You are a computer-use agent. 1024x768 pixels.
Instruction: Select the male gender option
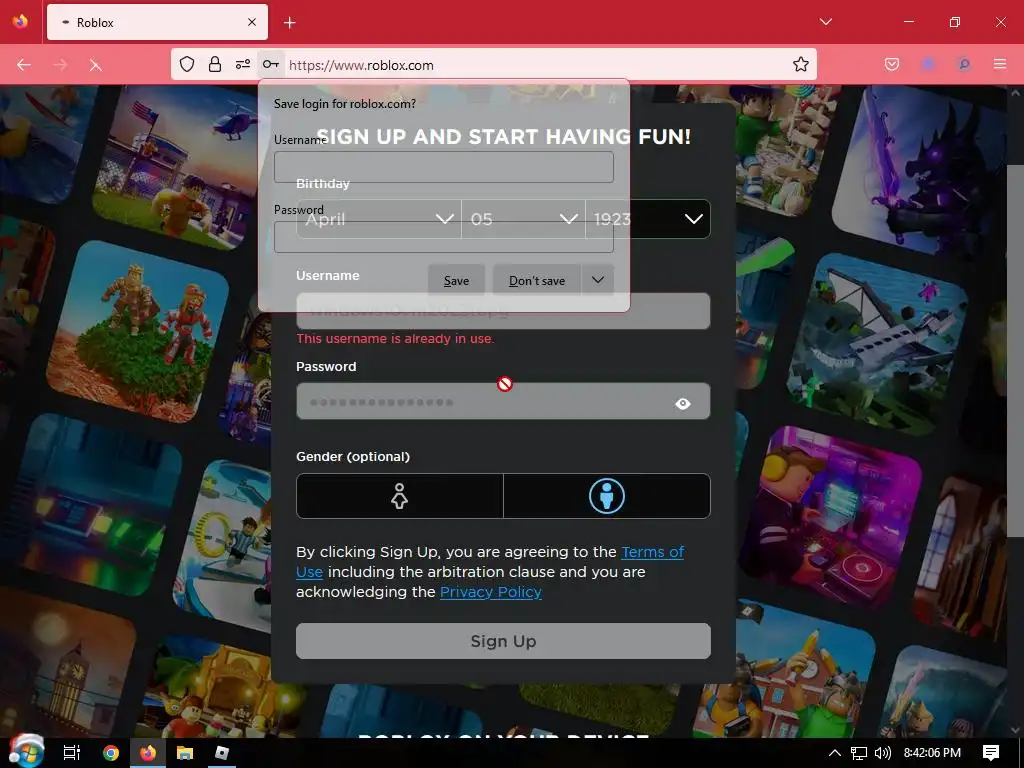coord(607,496)
